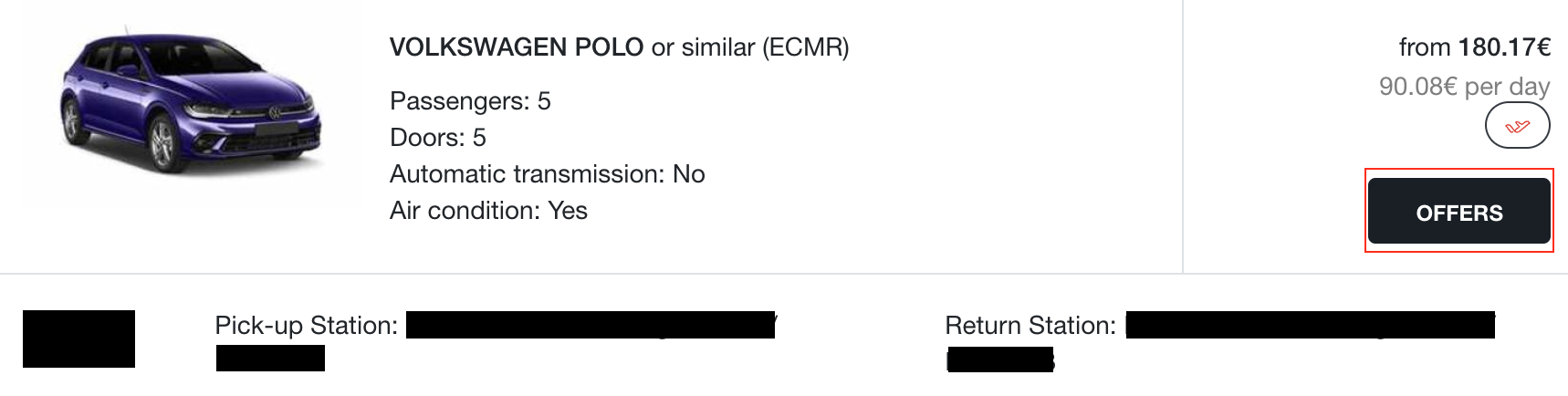
Task: Click the ECMR car category code
Action: (x=806, y=47)
